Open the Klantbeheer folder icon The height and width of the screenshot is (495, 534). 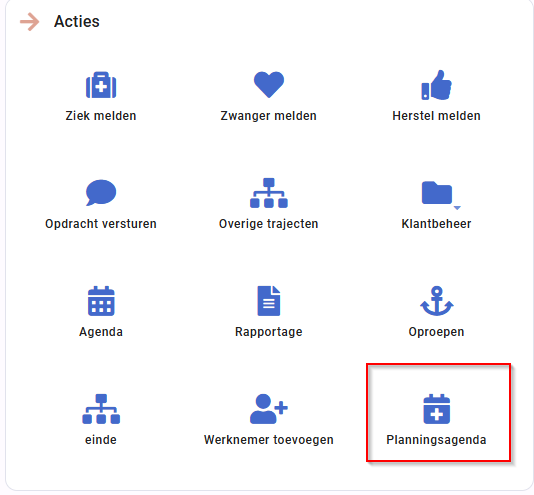(437, 192)
